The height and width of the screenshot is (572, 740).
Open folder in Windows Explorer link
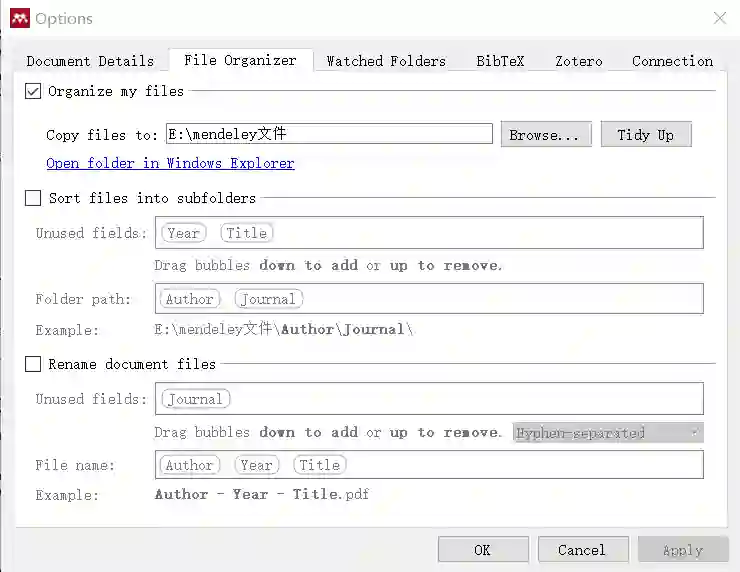(x=170, y=163)
